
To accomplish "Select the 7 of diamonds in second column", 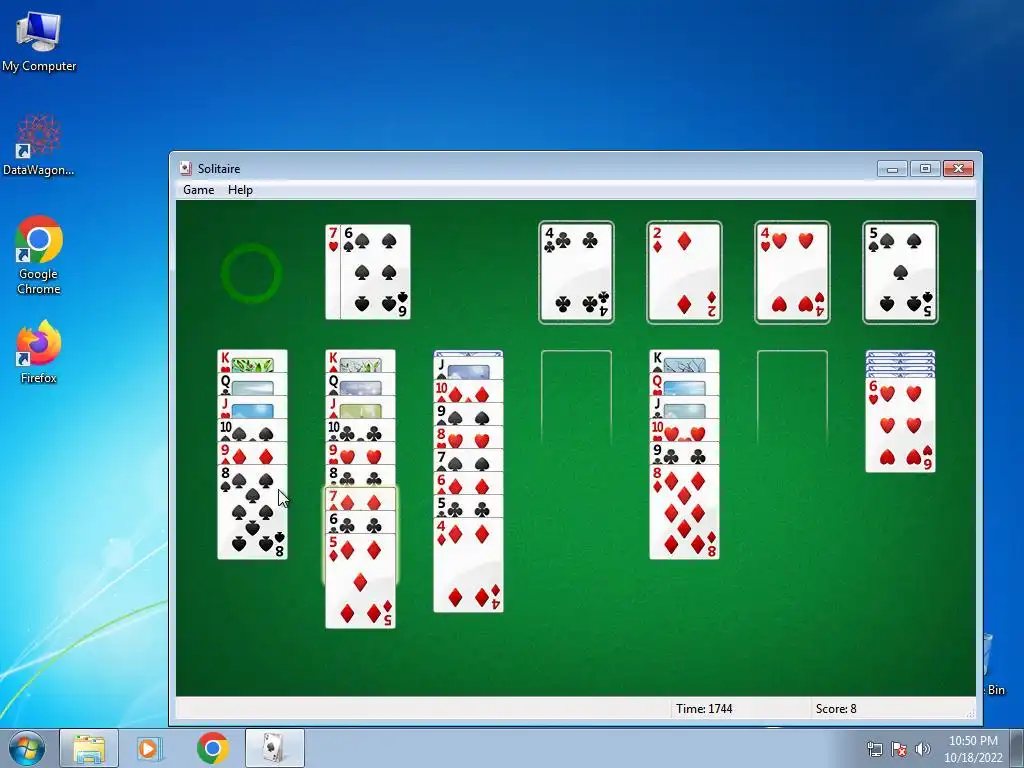I will pos(360,500).
